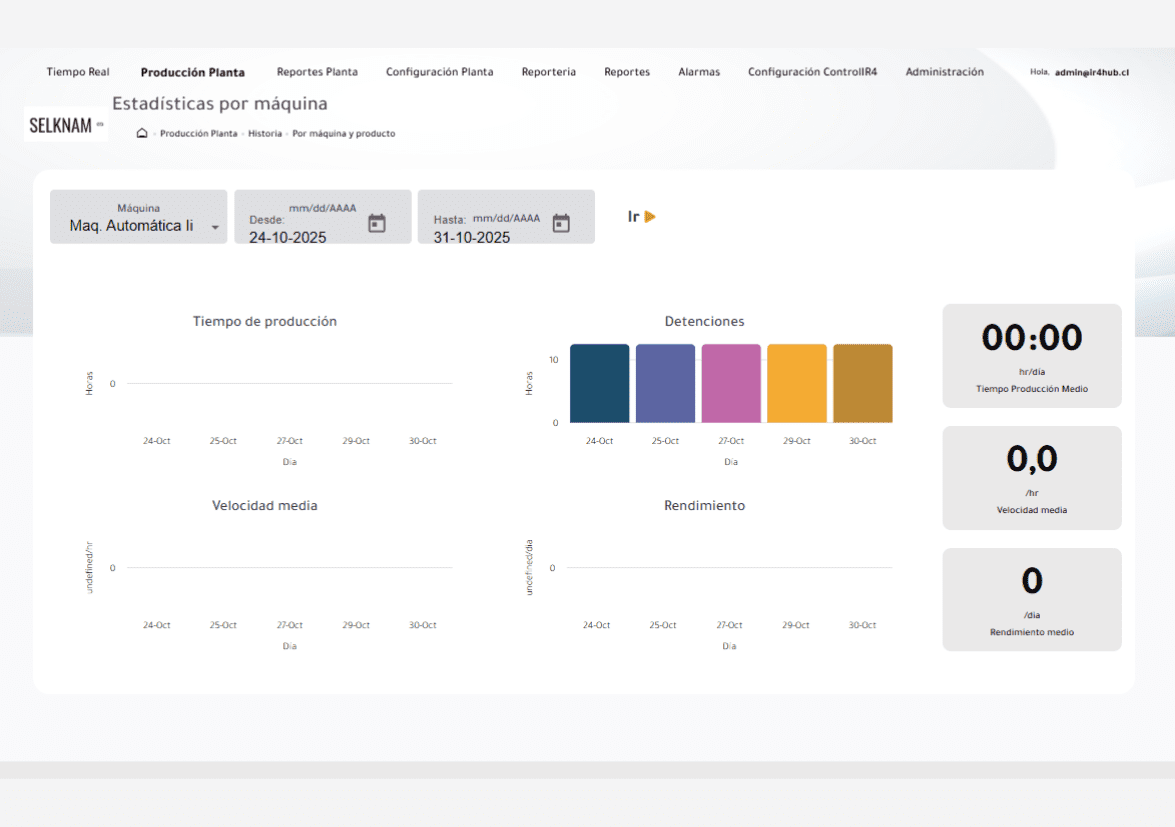Open the Desde date calendar picker
The image size is (1175, 827).
point(377,223)
